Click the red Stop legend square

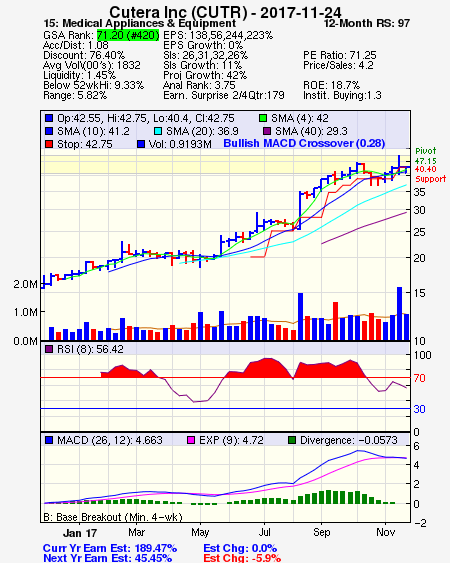pyautogui.click(x=49, y=144)
